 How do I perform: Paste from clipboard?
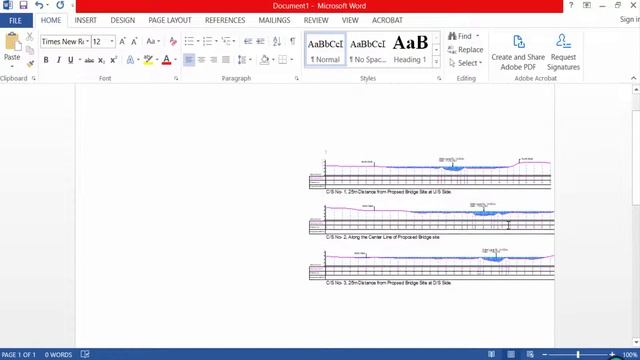click(12, 48)
